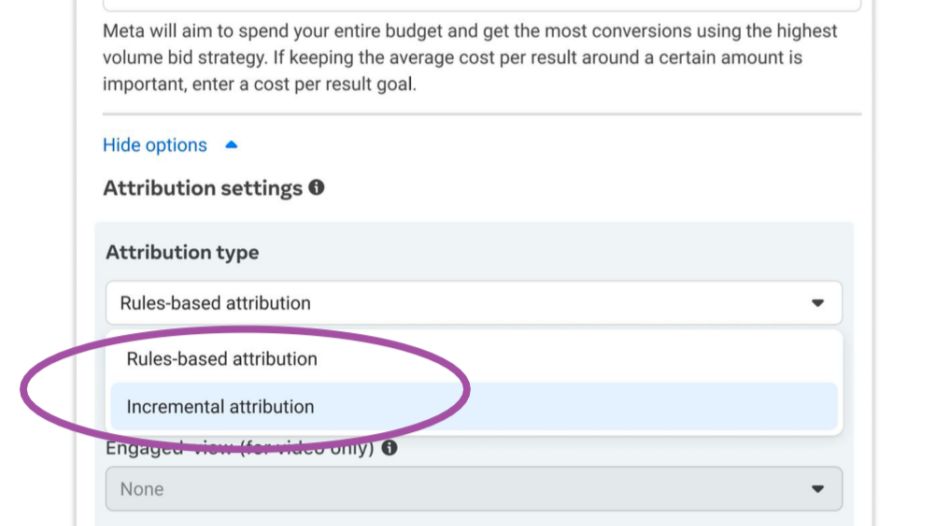This screenshot has width=936, height=526.
Task: Click the Engaged-view info icon
Action: (x=390, y=448)
